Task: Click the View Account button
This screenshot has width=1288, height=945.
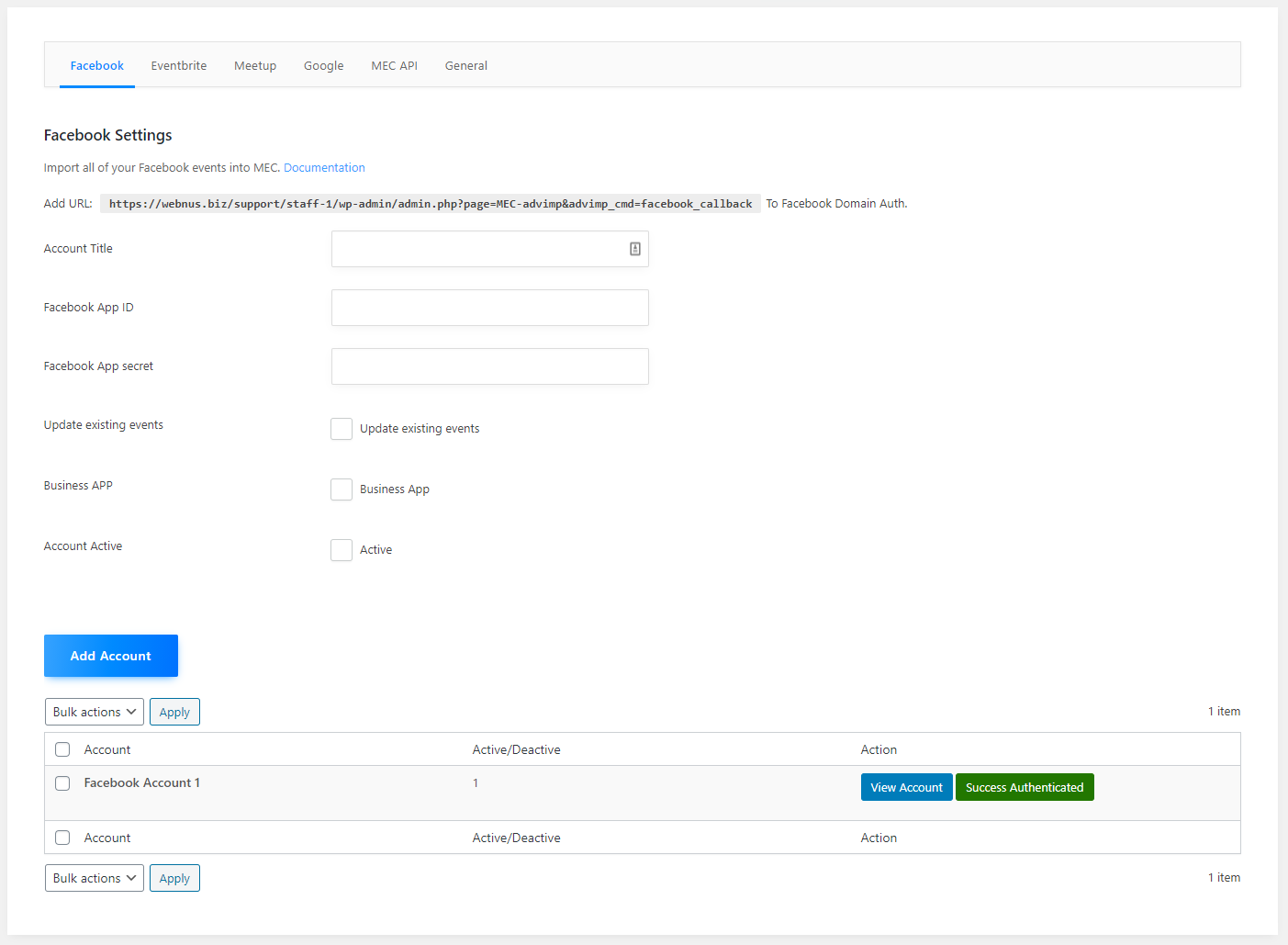Action: [907, 787]
